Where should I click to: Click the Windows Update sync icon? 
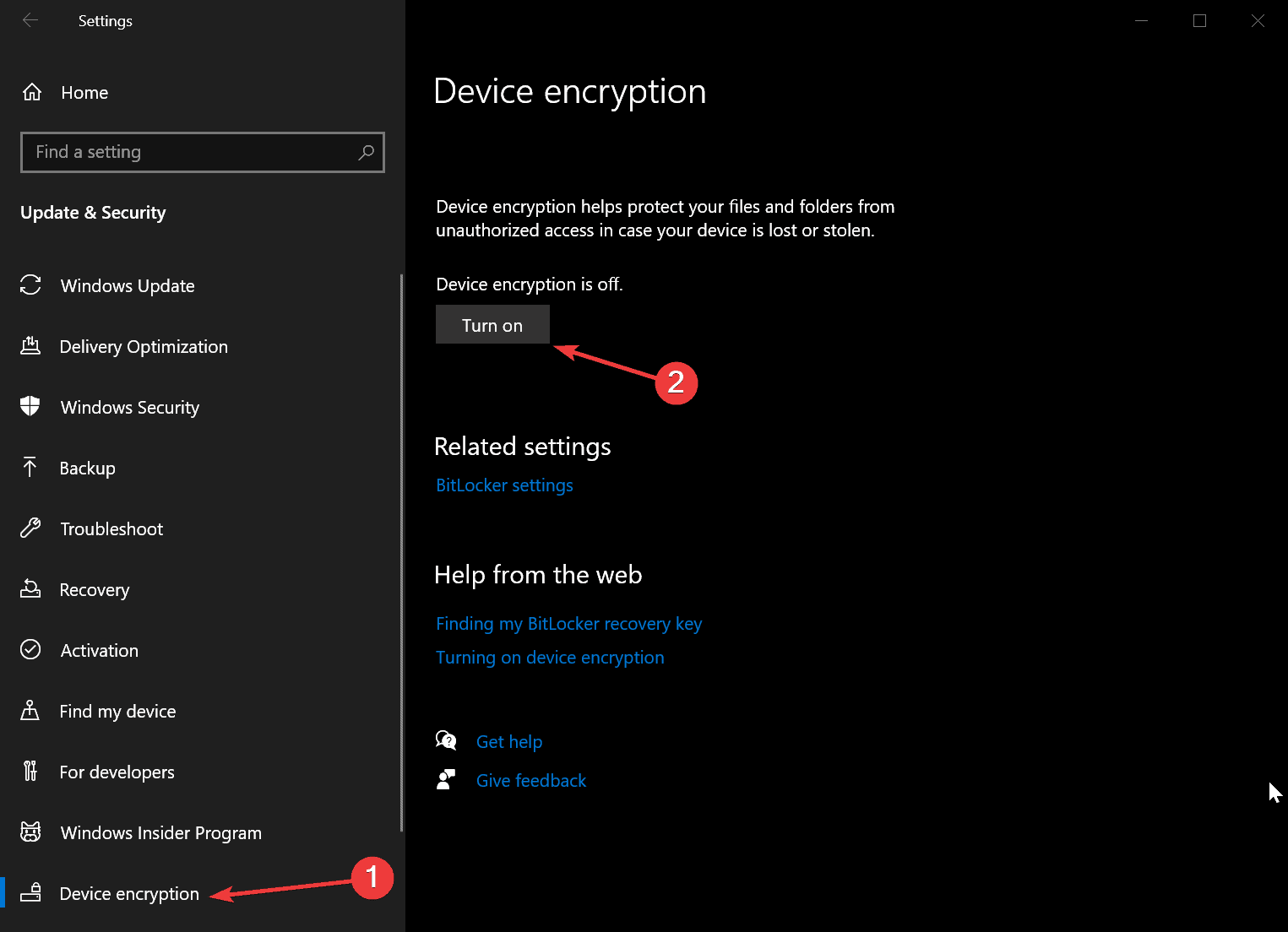point(30,285)
